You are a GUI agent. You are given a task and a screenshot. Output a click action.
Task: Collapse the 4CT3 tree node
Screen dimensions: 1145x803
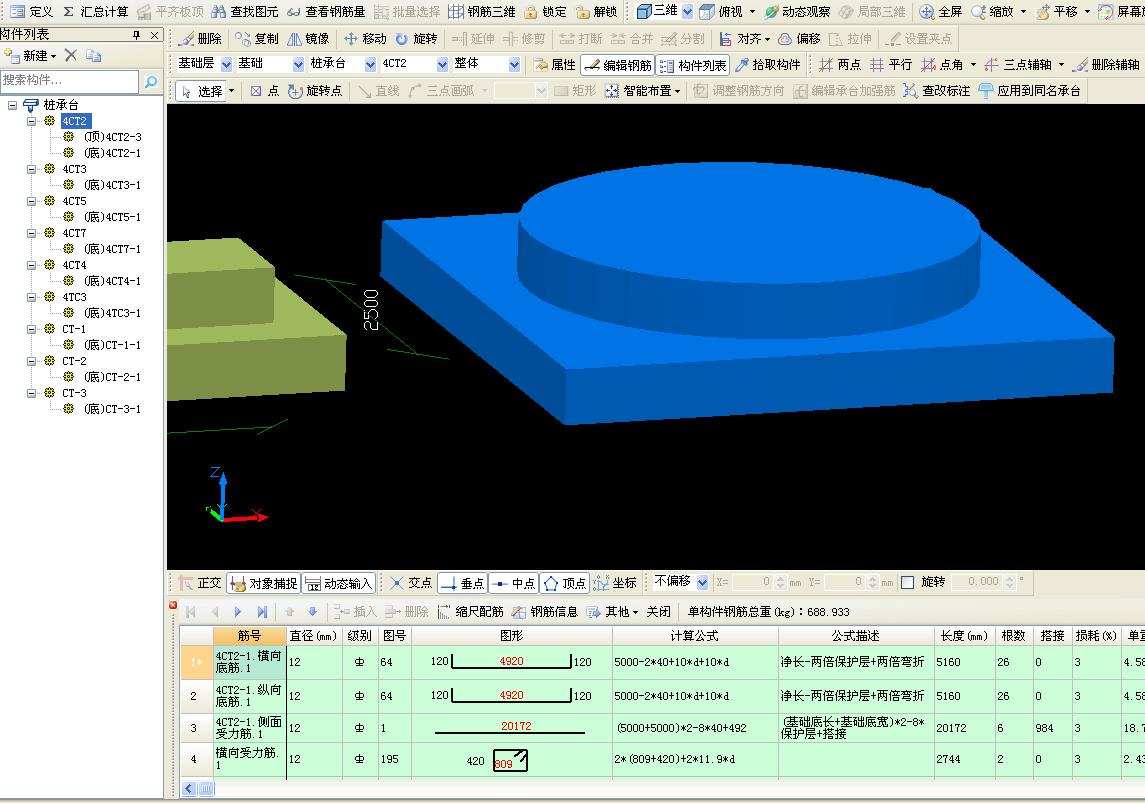tap(31, 169)
